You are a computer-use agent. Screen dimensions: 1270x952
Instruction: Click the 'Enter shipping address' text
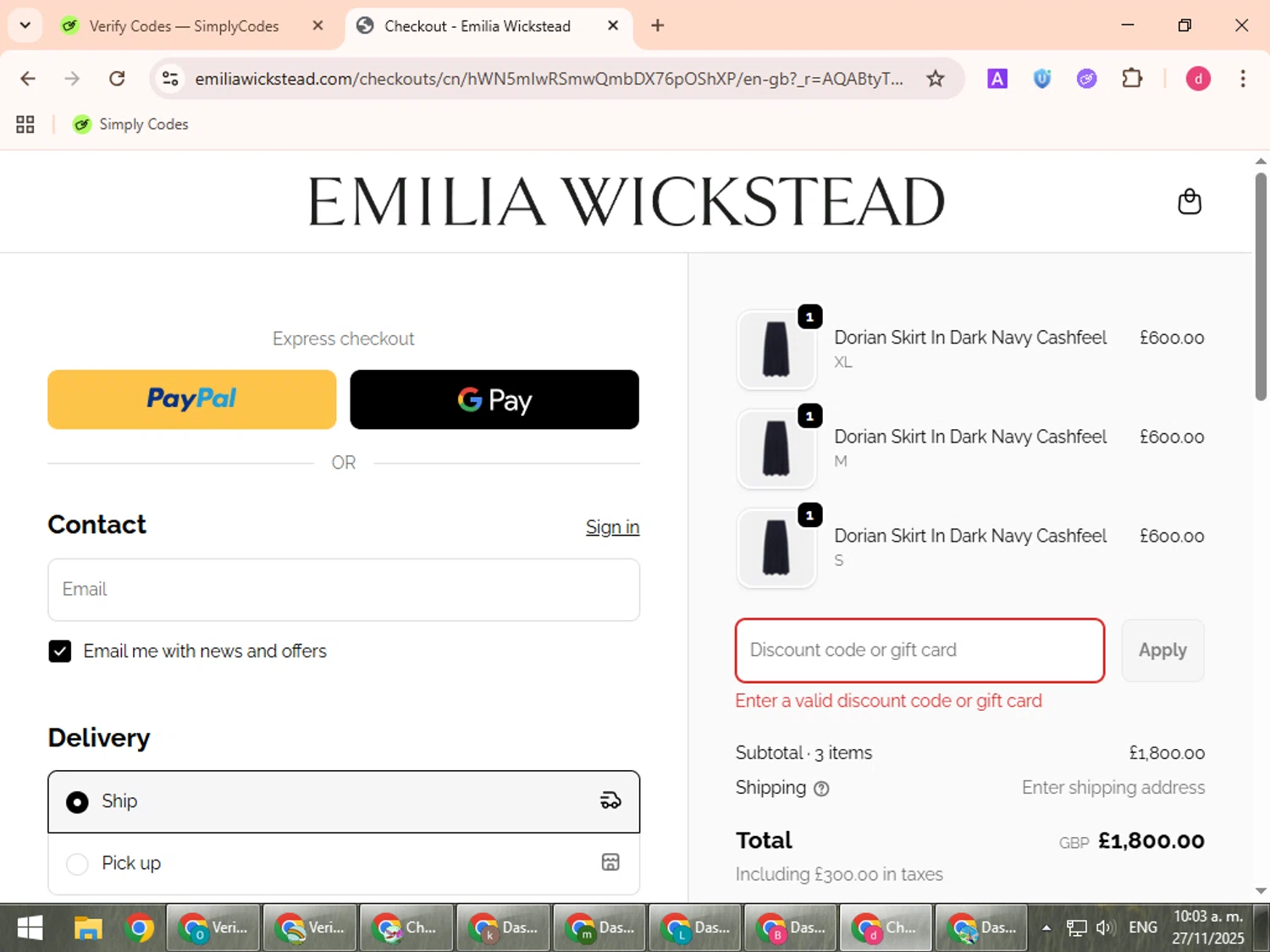click(x=1113, y=788)
